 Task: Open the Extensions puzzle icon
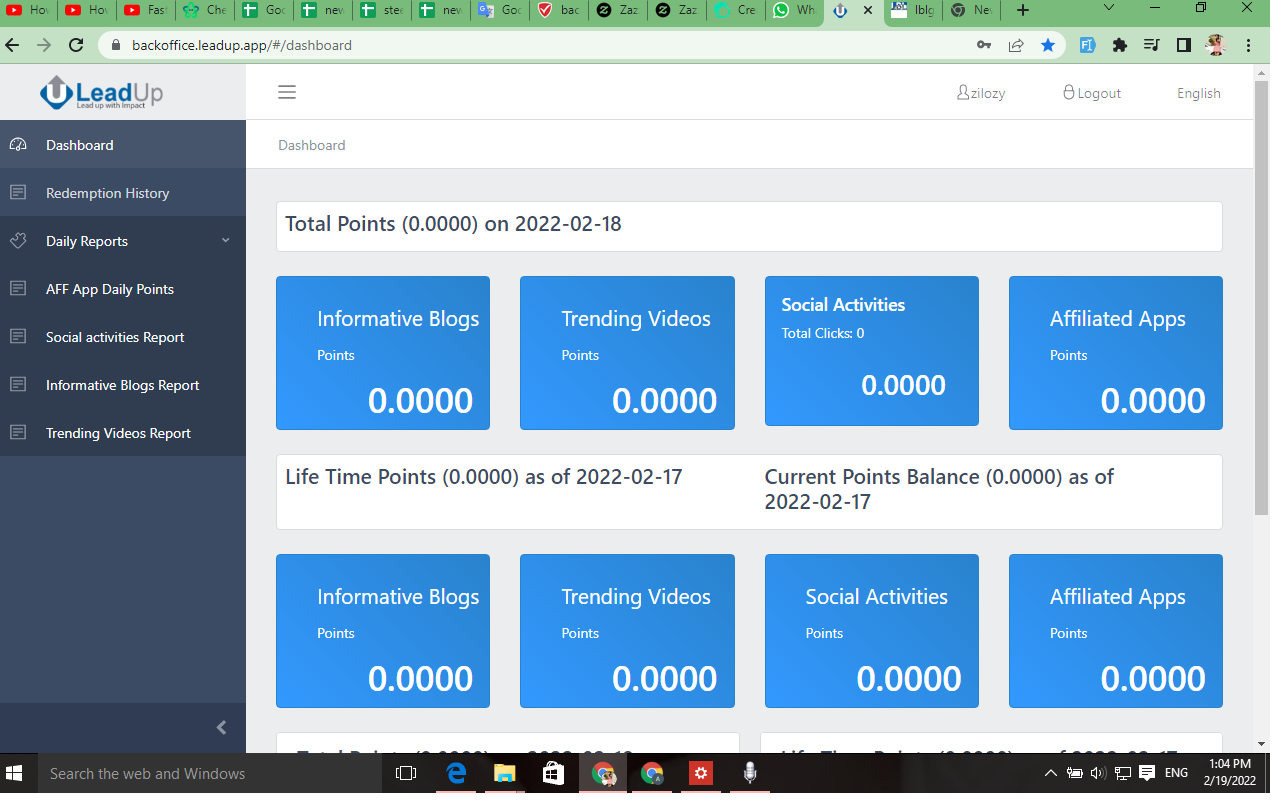(x=1120, y=45)
